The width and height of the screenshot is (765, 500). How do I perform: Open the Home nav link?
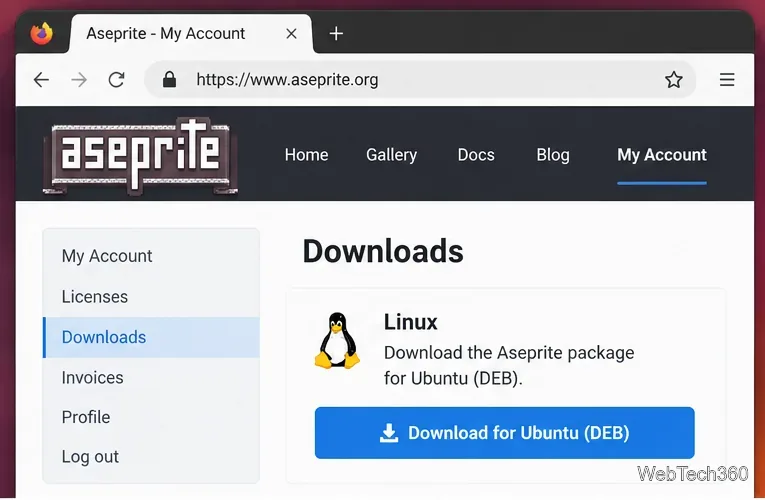(x=306, y=155)
